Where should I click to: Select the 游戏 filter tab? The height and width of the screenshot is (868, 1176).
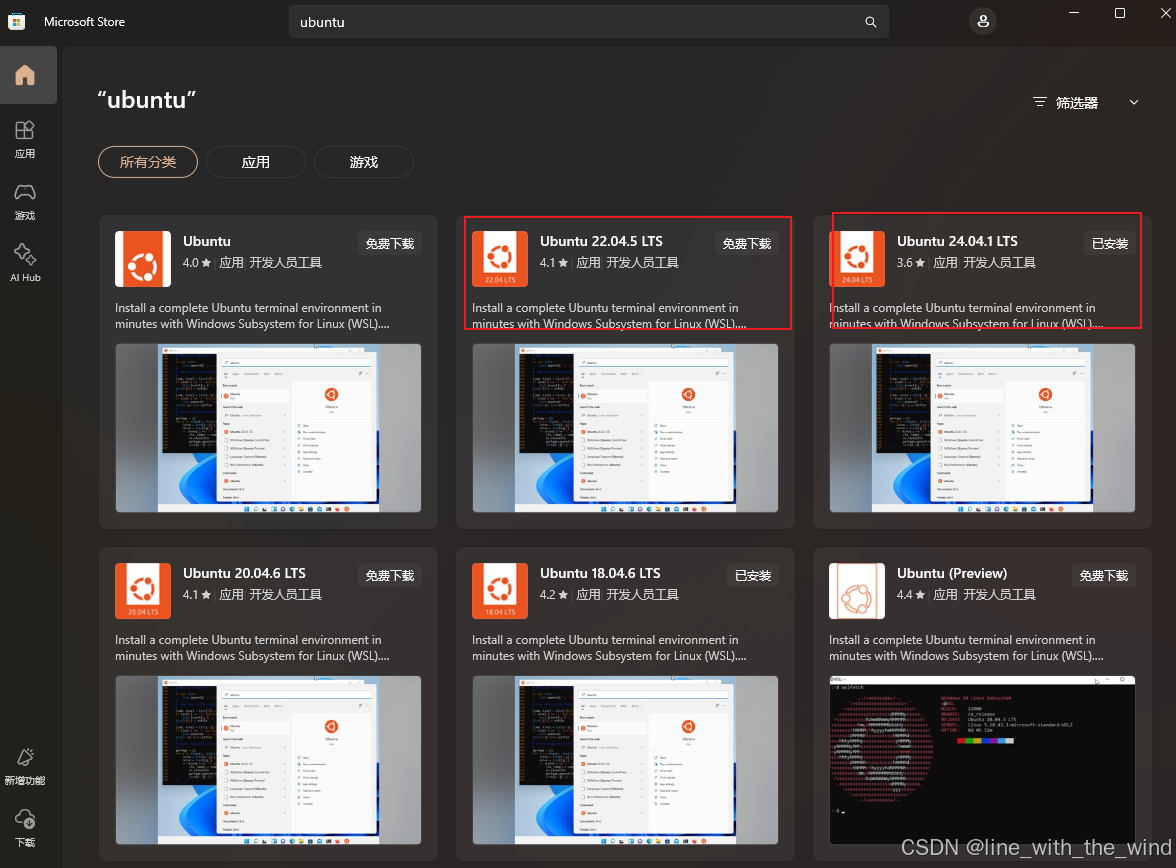[364, 162]
